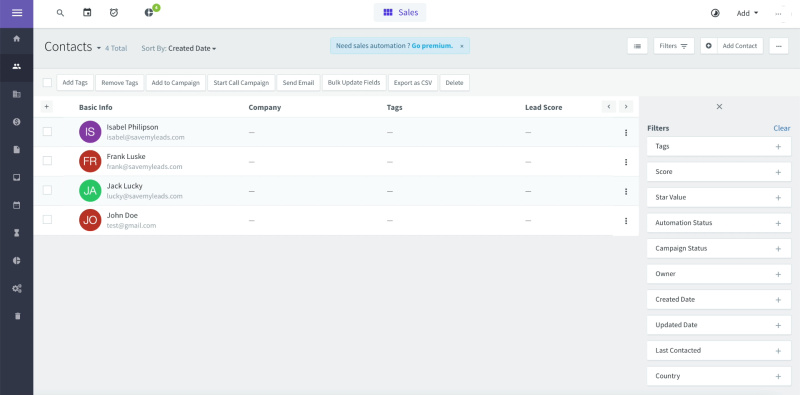Check the select-all contacts checkbox

(x=47, y=83)
